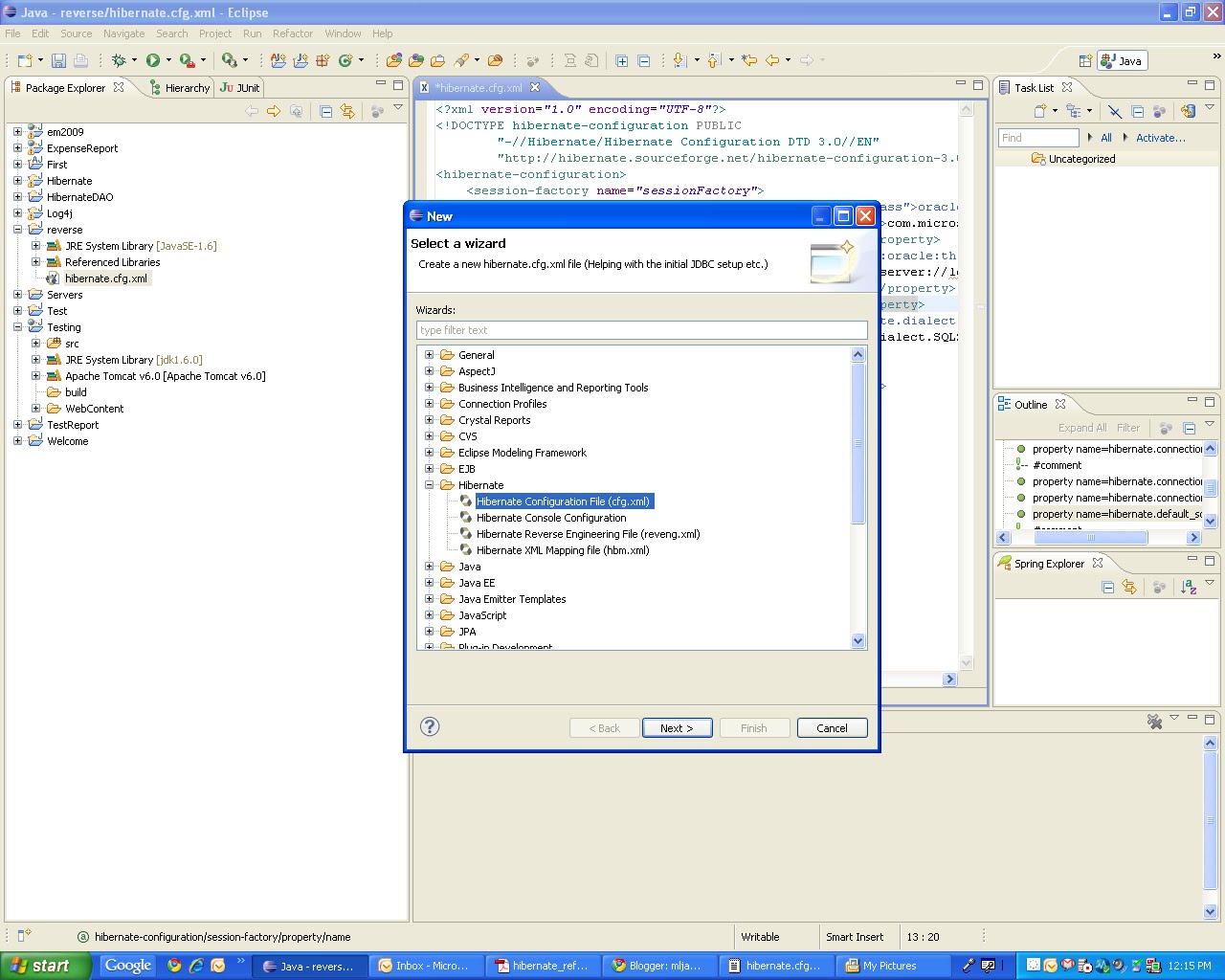The image size is (1225, 980).
Task: Click the Activate... link in Task List
Action: (1160, 138)
